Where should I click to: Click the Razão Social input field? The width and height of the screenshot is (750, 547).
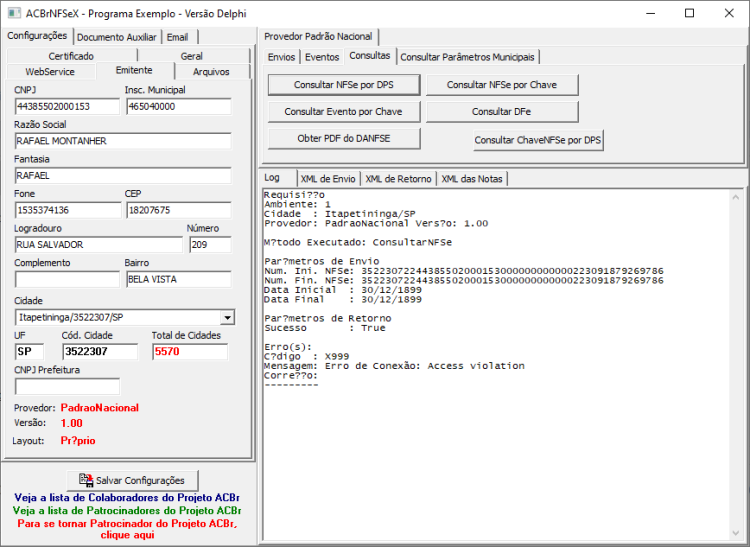pos(123,141)
